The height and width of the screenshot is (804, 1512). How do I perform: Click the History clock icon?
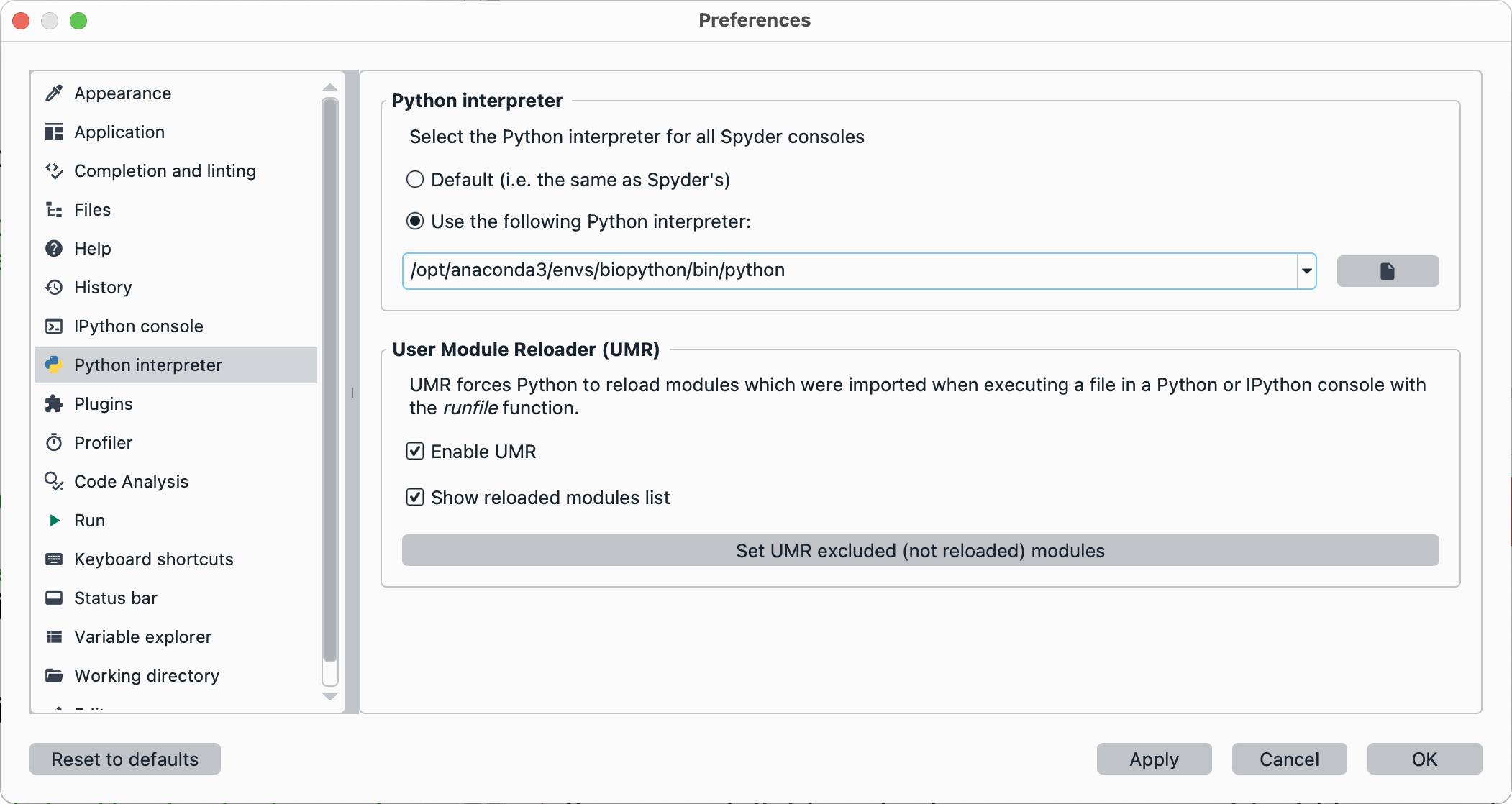pos(54,288)
